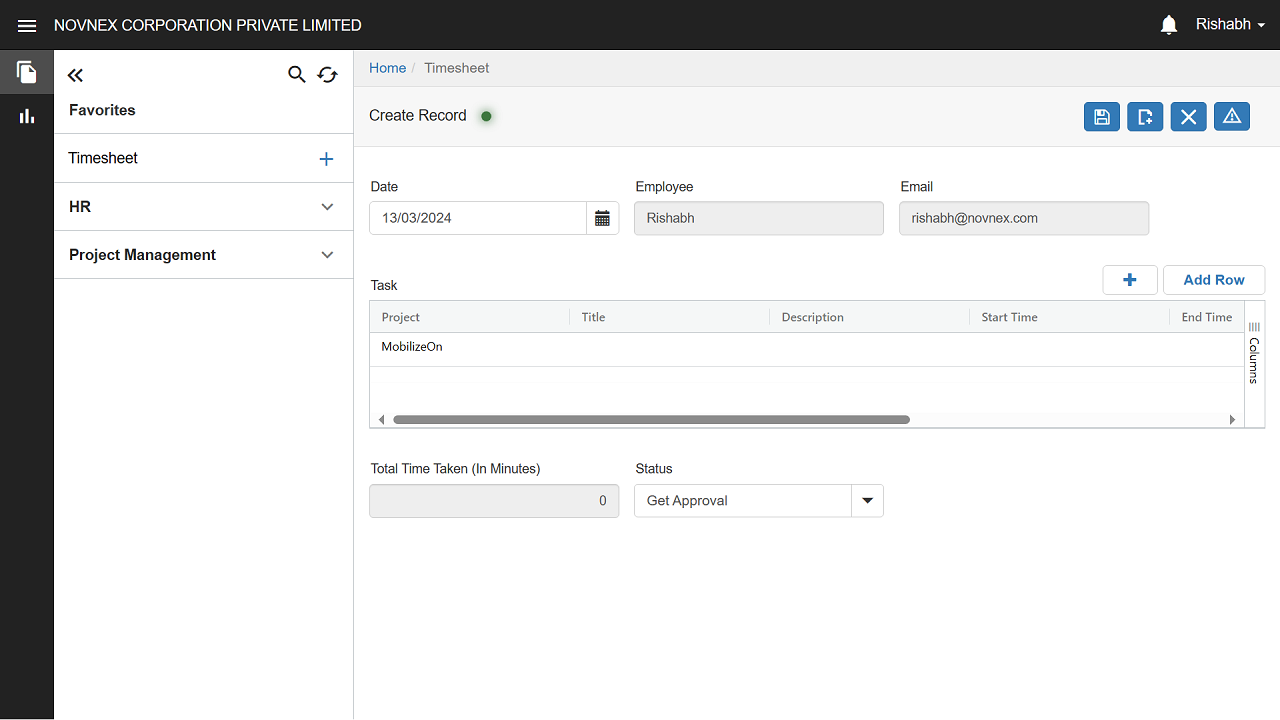
Task: Click the Add Row button
Action: [x=1213, y=280]
